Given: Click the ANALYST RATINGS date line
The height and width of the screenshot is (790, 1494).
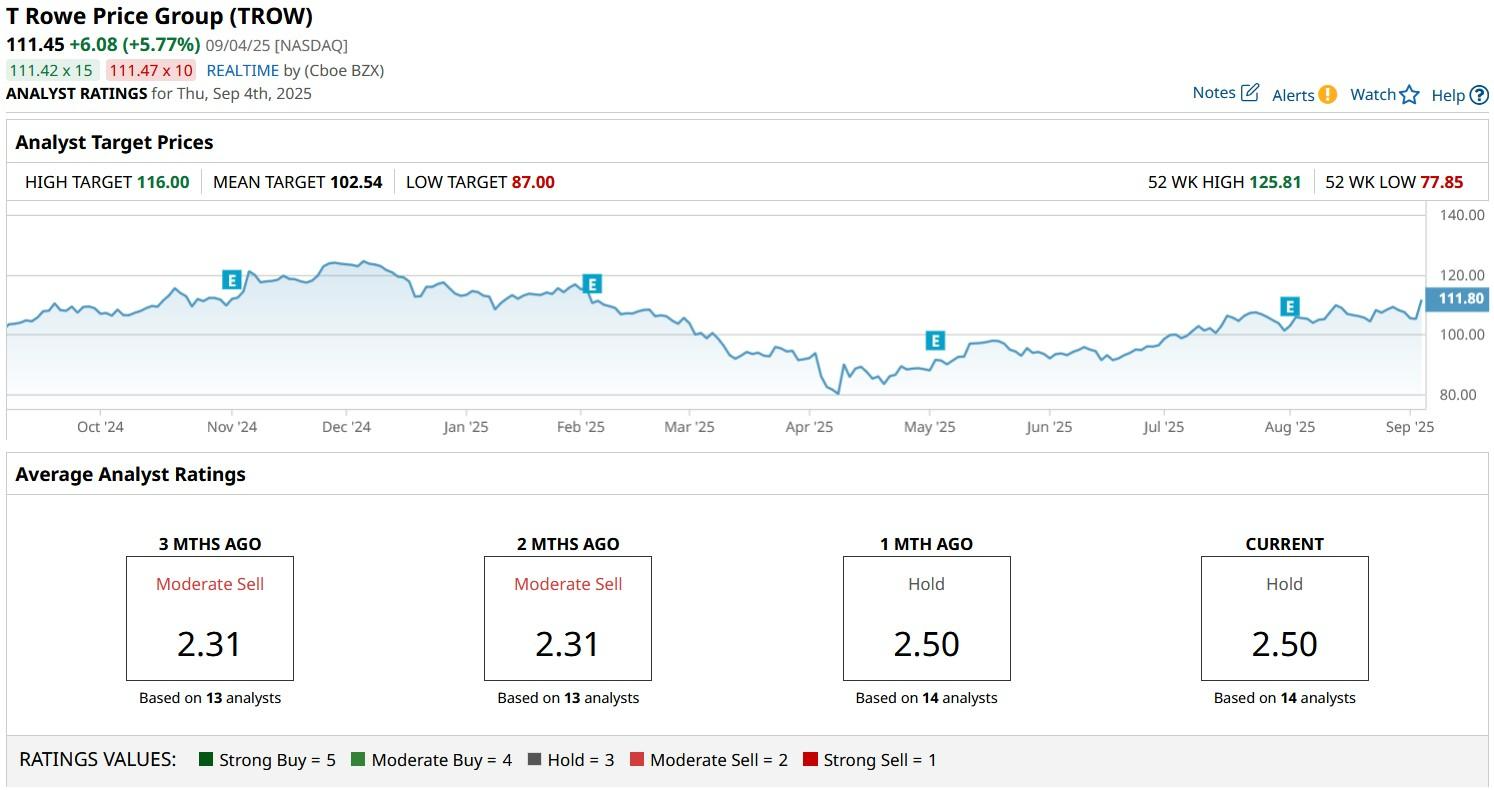Looking at the screenshot, I should (x=159, y=93).
